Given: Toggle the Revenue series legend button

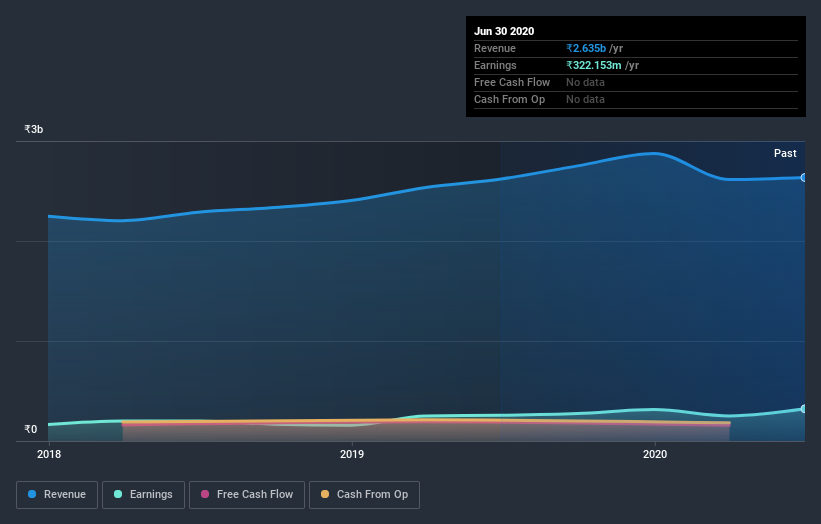Looking at the screenshot, I should point(57,495).
